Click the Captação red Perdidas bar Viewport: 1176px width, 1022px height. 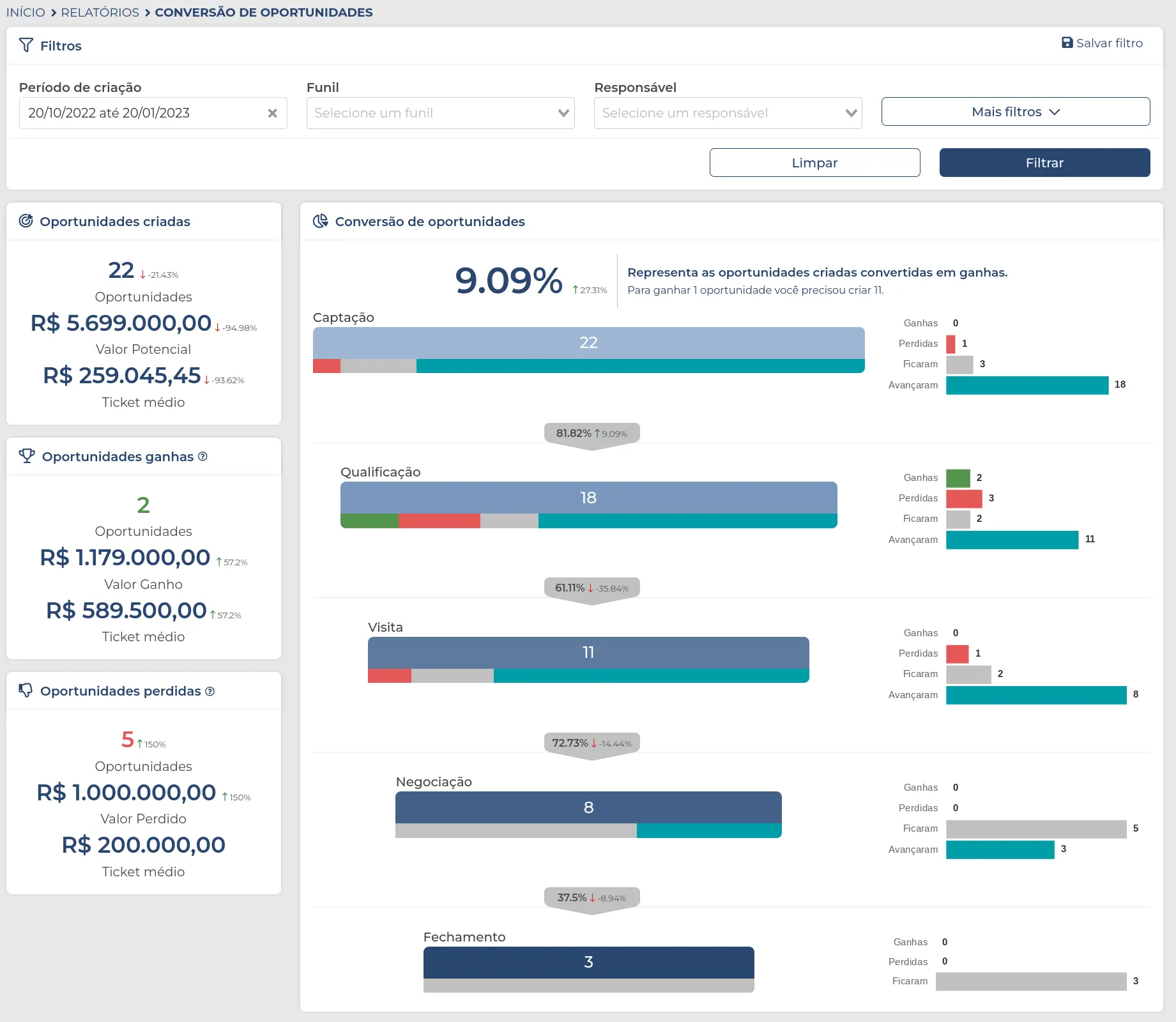[x=951, y=344]
